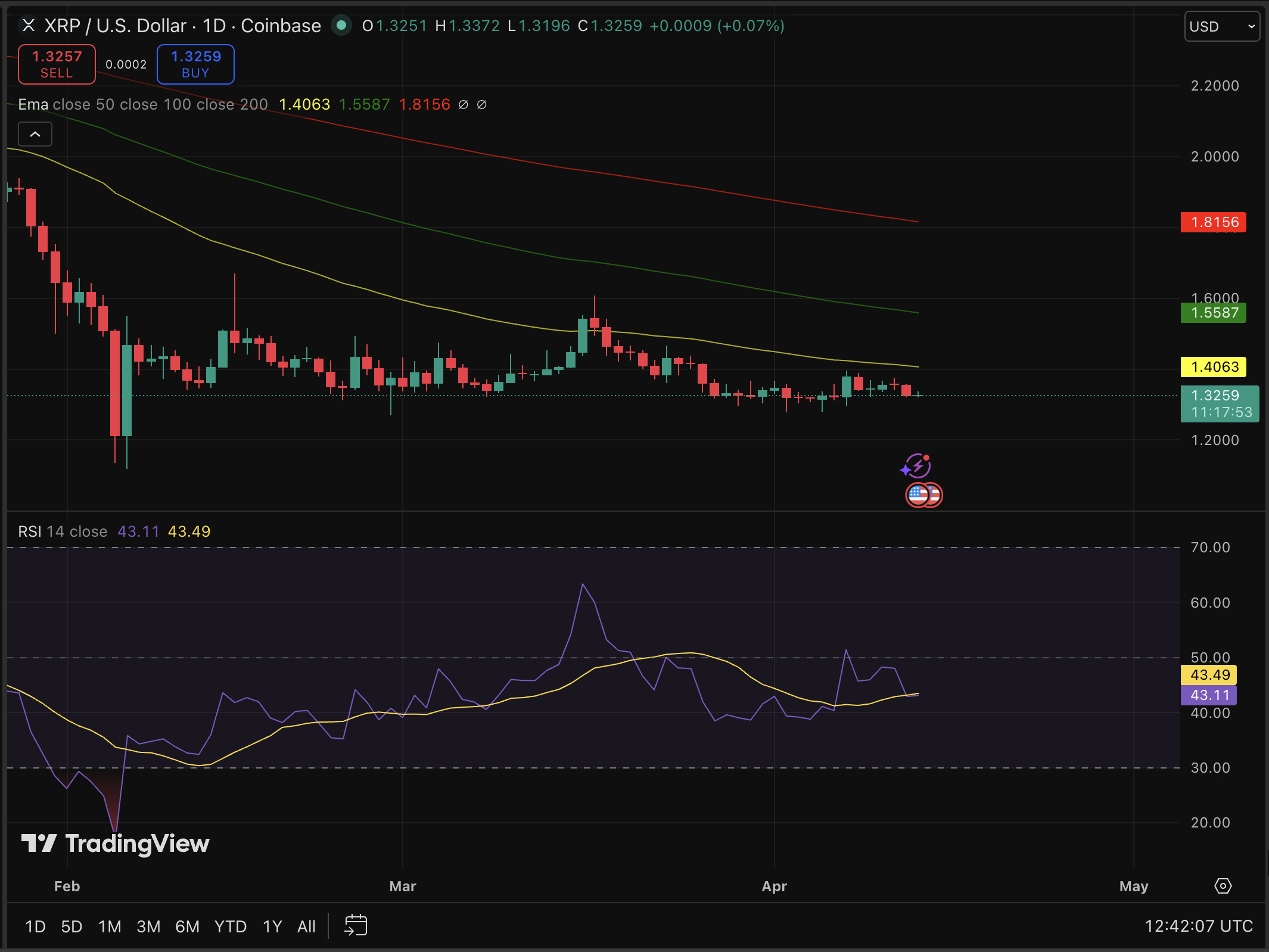Viewport: 1269px width, 952px height.
Task: Click the 12:42:07 UTC timezone label
Action: (x=1199, y=926)
